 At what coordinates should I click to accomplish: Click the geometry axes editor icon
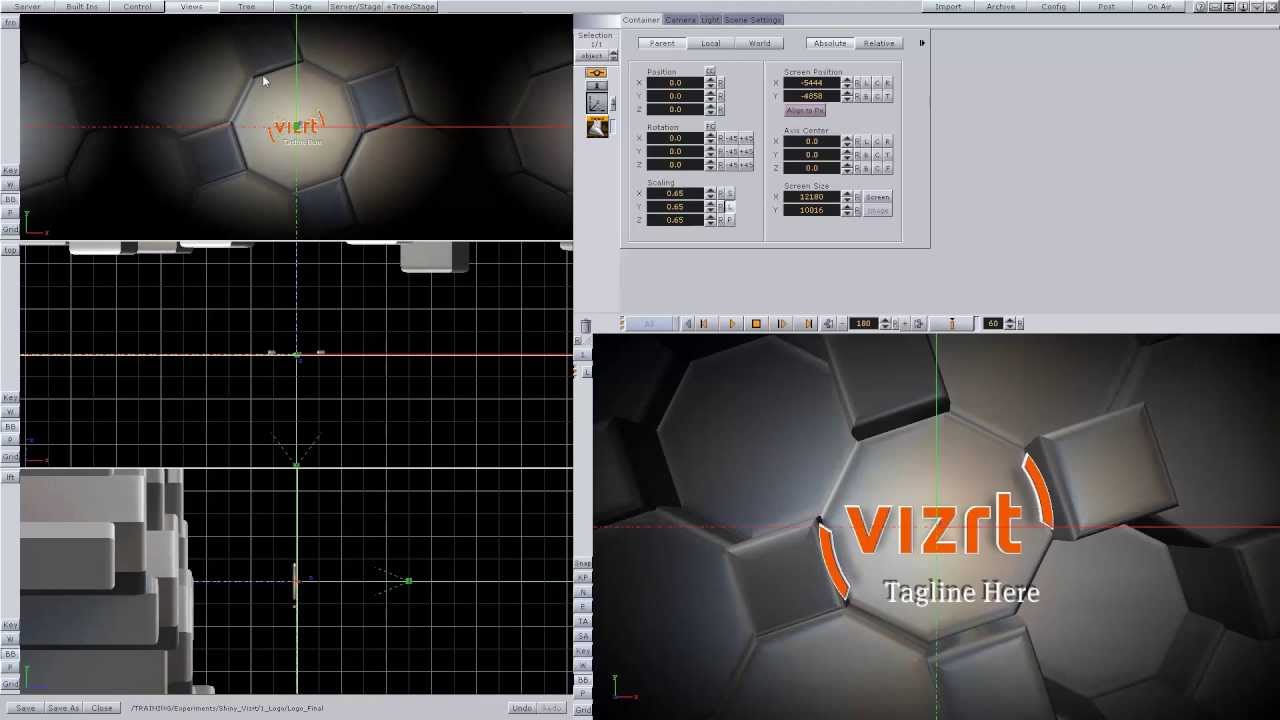point(596,102)
